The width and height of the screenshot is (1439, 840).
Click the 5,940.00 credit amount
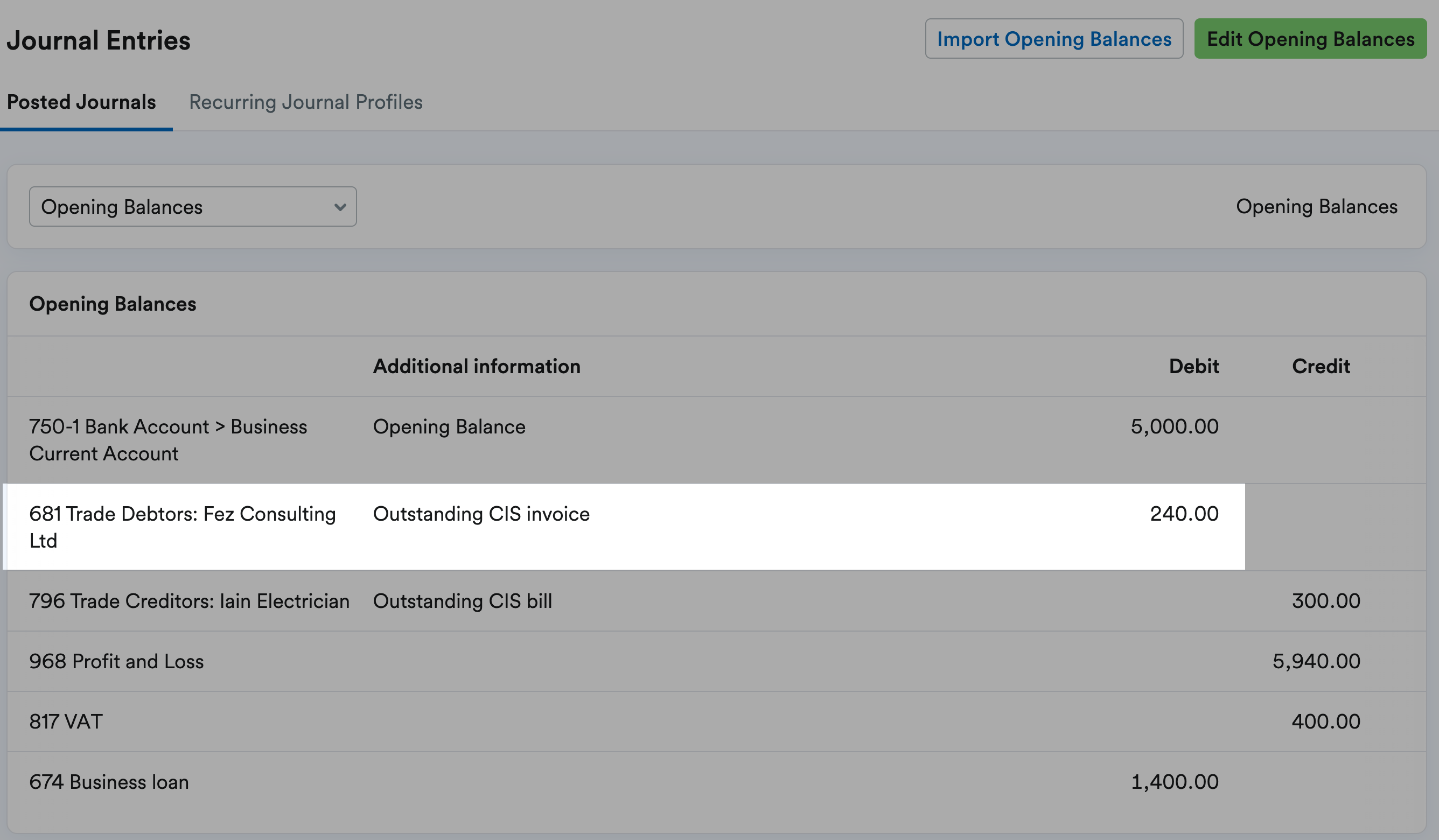click(x=1316, y=661)
